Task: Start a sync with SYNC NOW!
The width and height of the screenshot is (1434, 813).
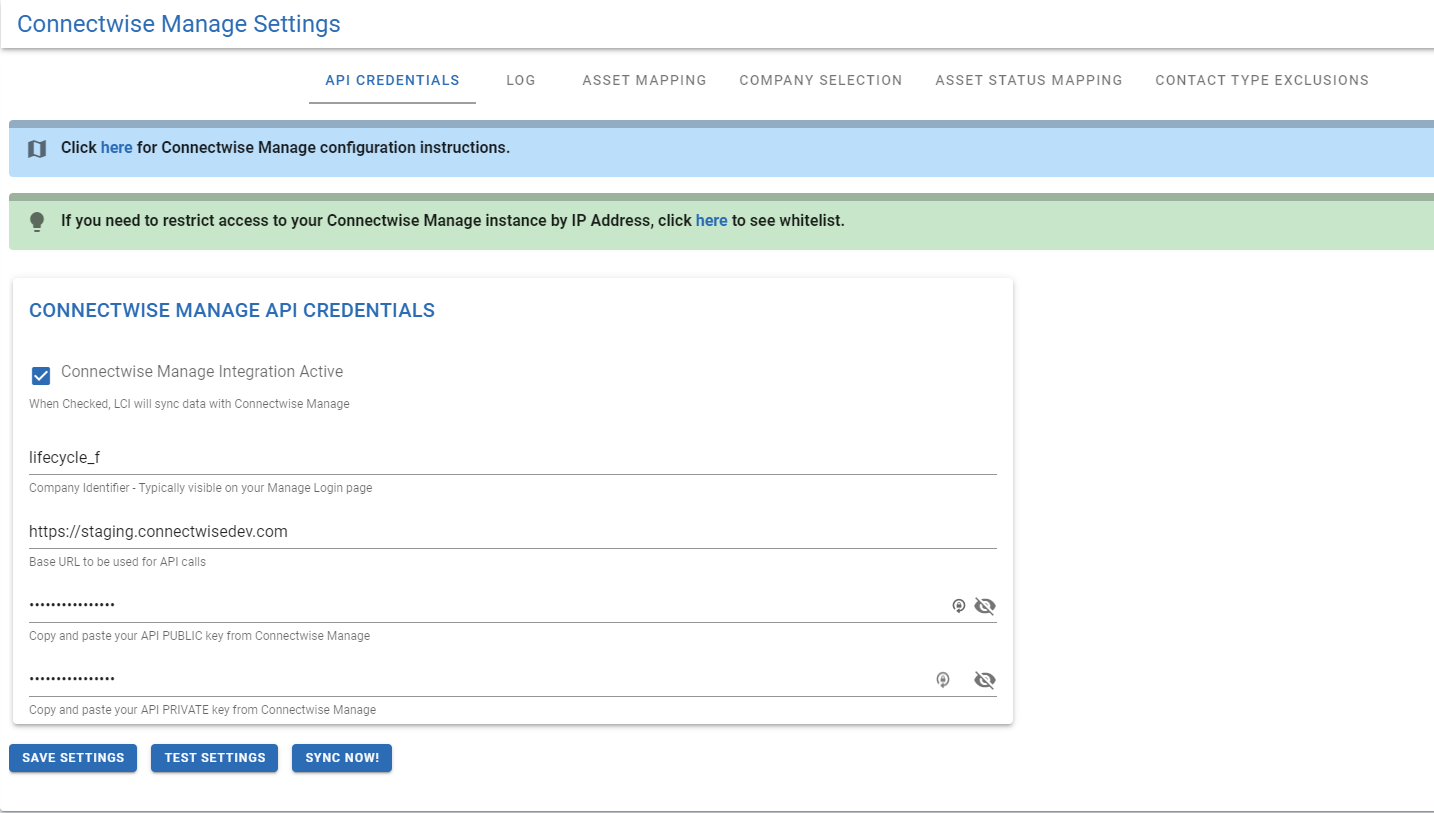Action: [x=342, y=758]
